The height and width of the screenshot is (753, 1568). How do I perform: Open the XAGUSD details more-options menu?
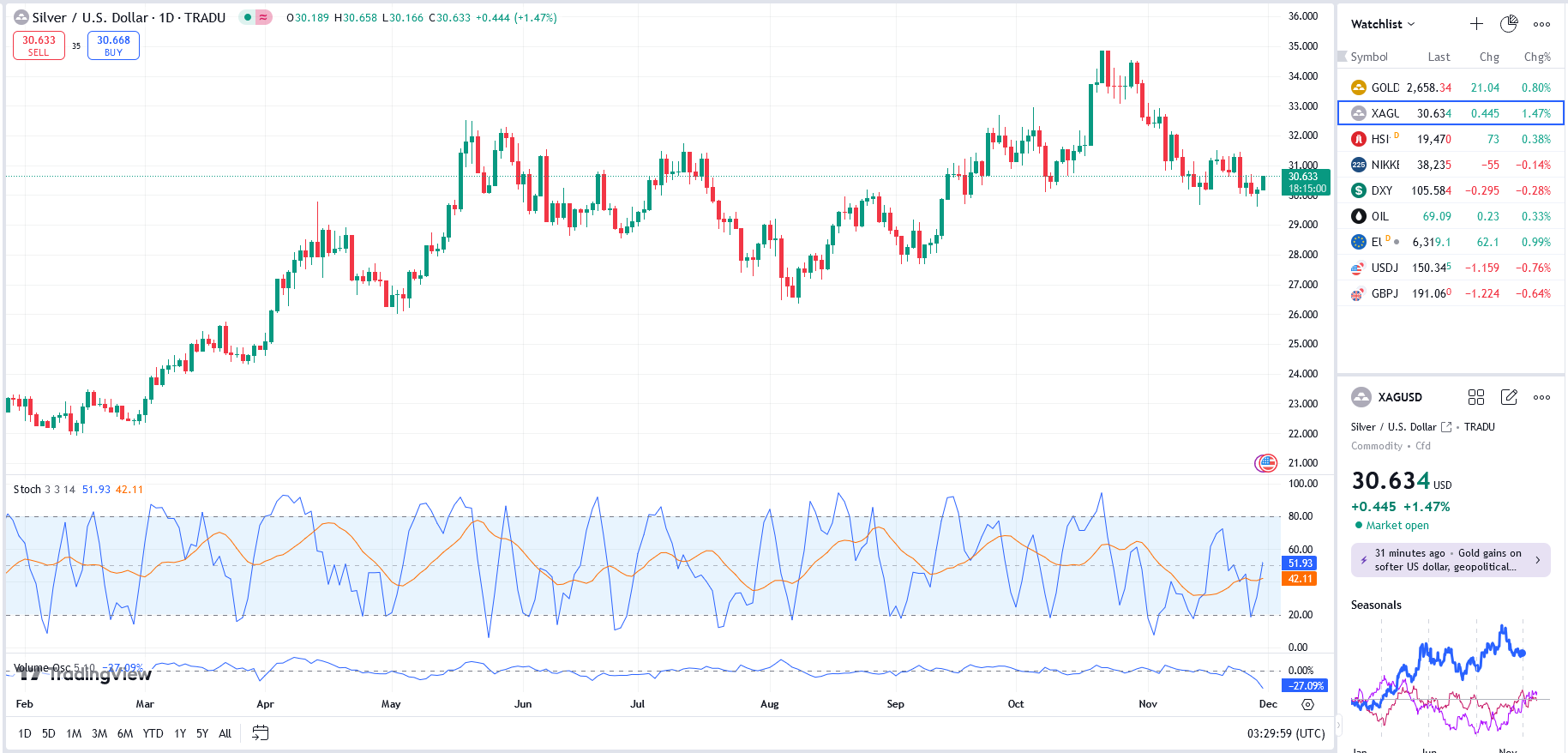[1541, 397]
